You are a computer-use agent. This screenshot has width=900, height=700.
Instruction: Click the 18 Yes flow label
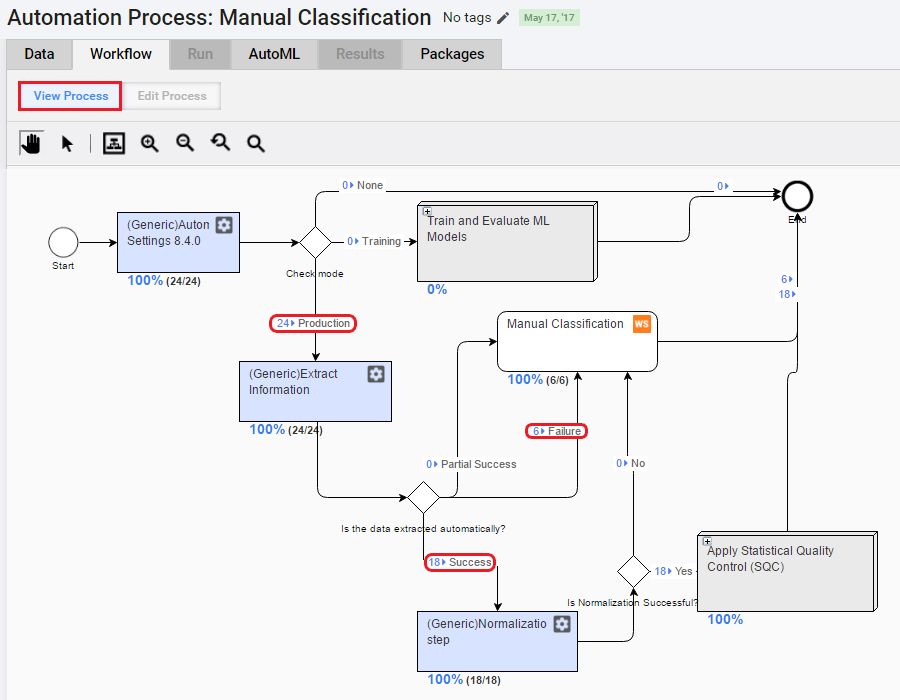(x=673, y=571)
